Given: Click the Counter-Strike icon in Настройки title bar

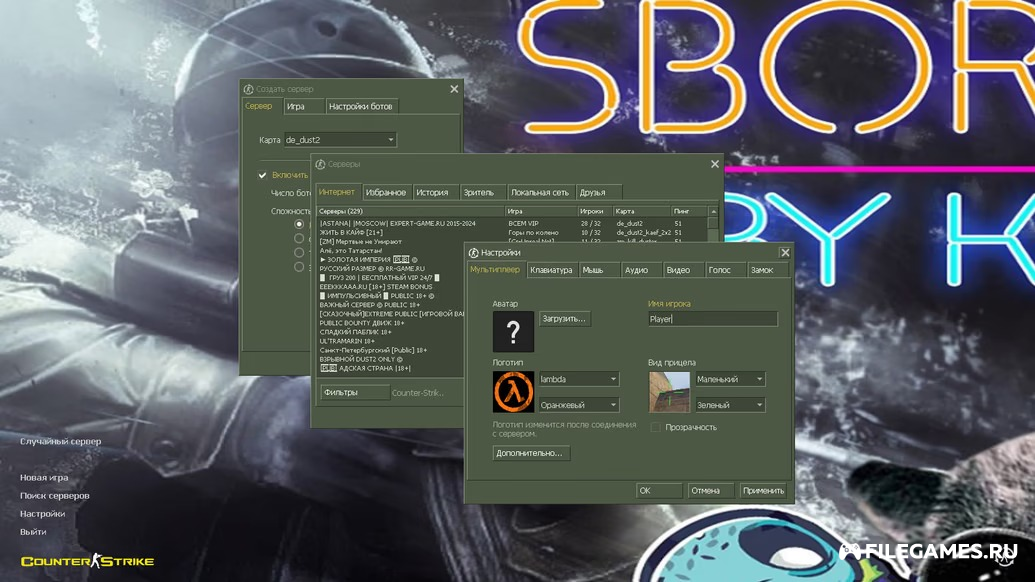Looking at the screenshot, I should point(473,253).
